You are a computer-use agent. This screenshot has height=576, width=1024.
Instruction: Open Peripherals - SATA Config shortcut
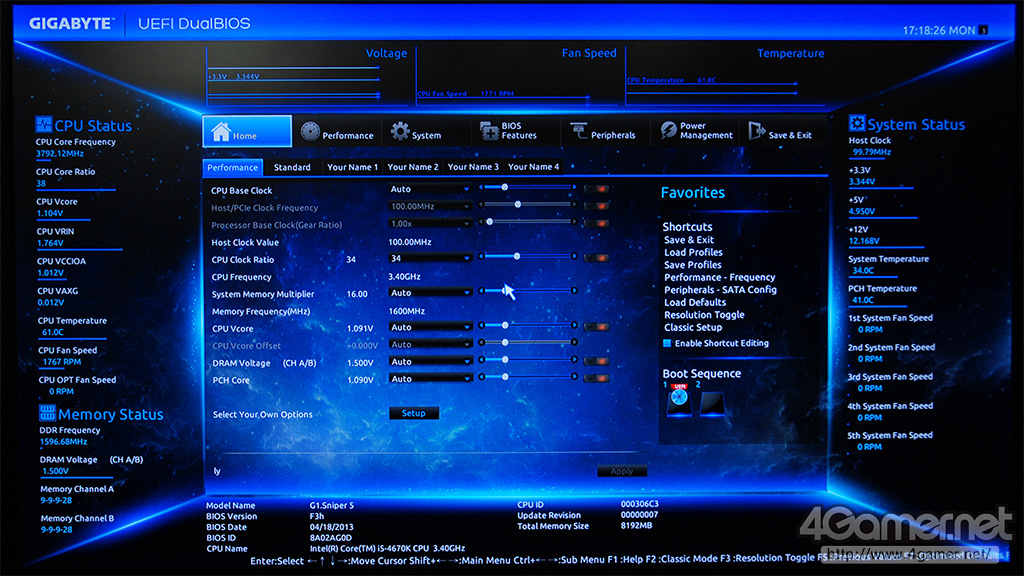click(x=720, y=289)
